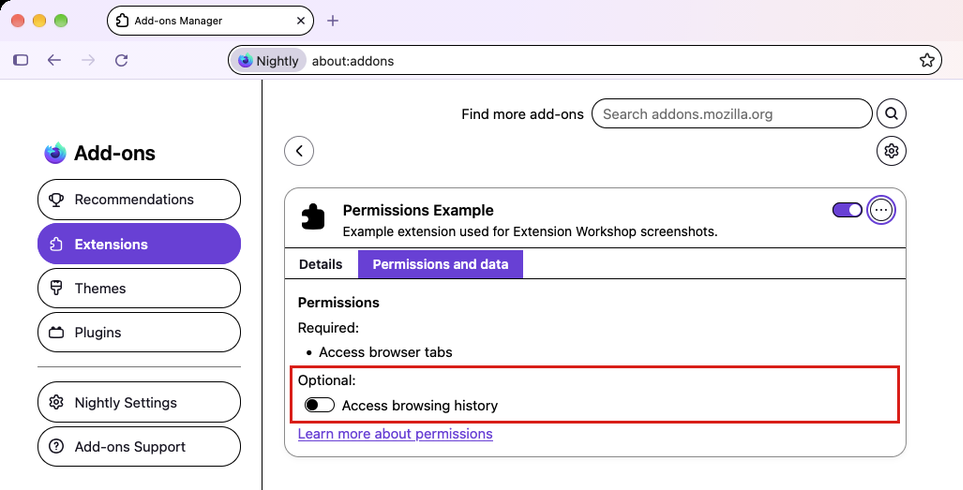Click the plugin block icon beside Plugins
The height and width of the screenshot is (490, 963).
click(x=57, y=333)
